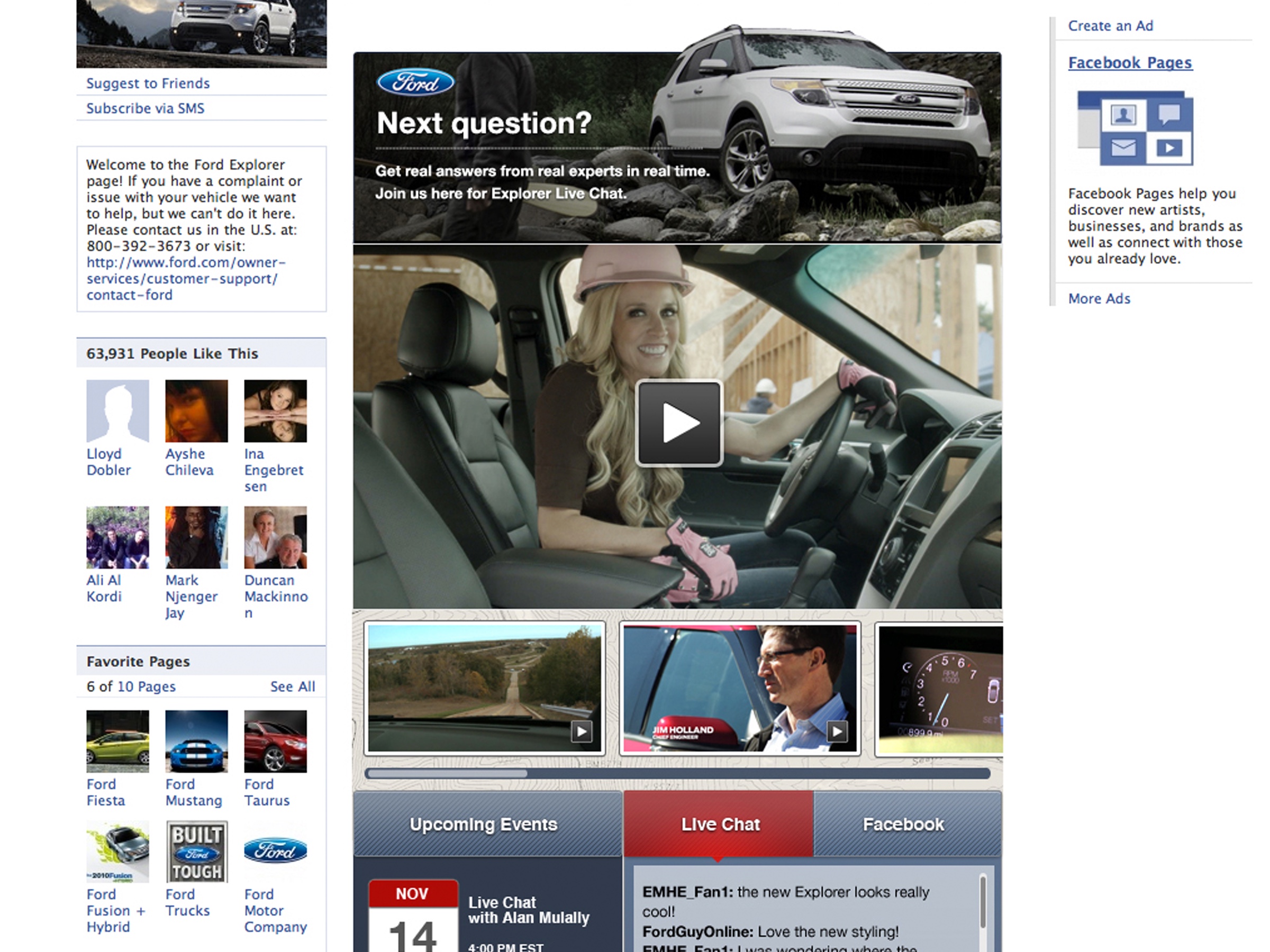Click the Ayshe Chileva name link

(189, 462)
